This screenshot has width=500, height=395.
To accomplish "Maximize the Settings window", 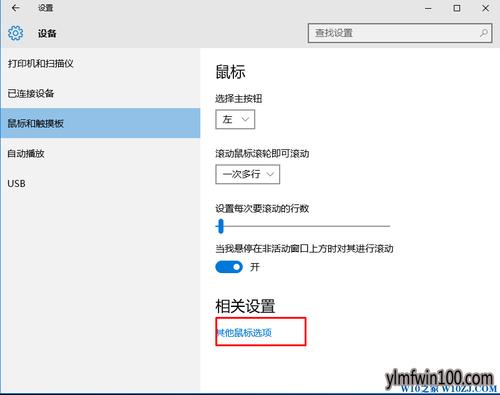I will (x=457, y=8).
